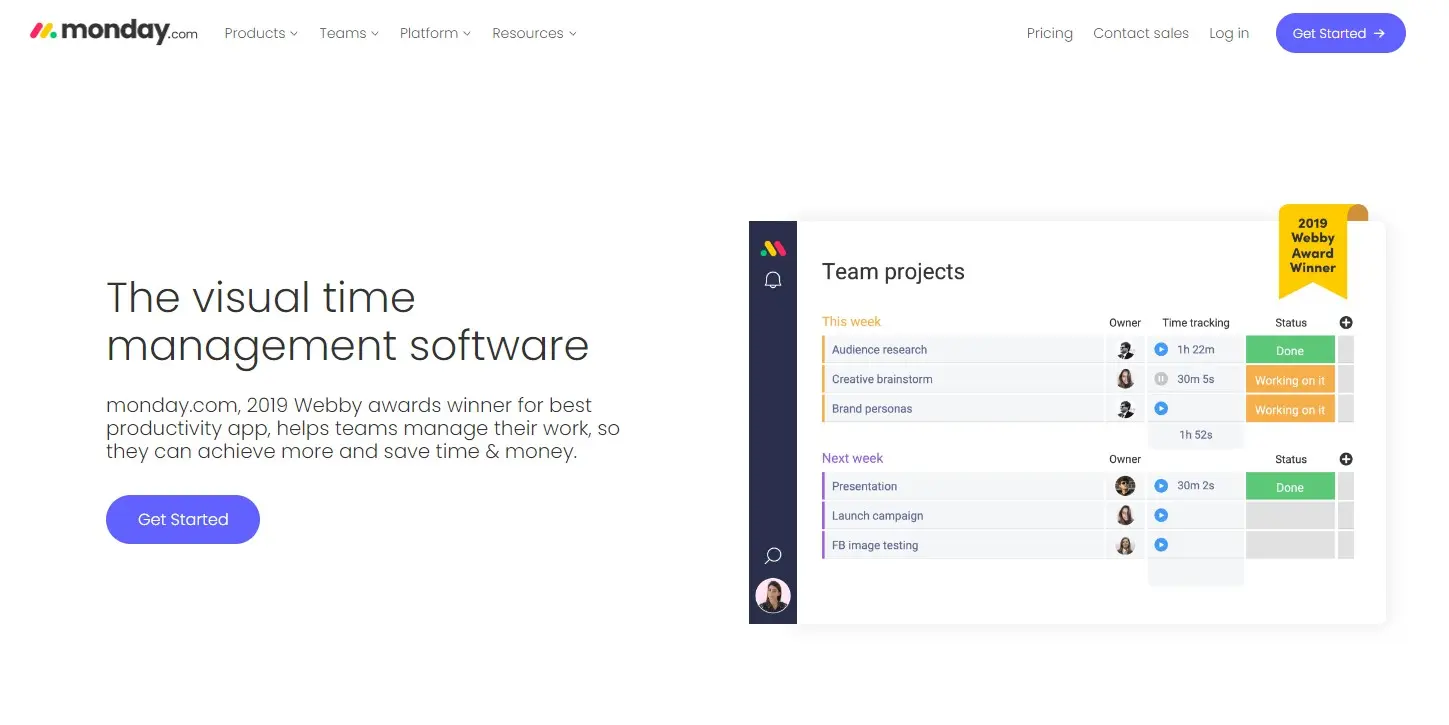Screen dimensions: 1449x725
Task: Start timer for Brand personas
Action: (1161, 408)
